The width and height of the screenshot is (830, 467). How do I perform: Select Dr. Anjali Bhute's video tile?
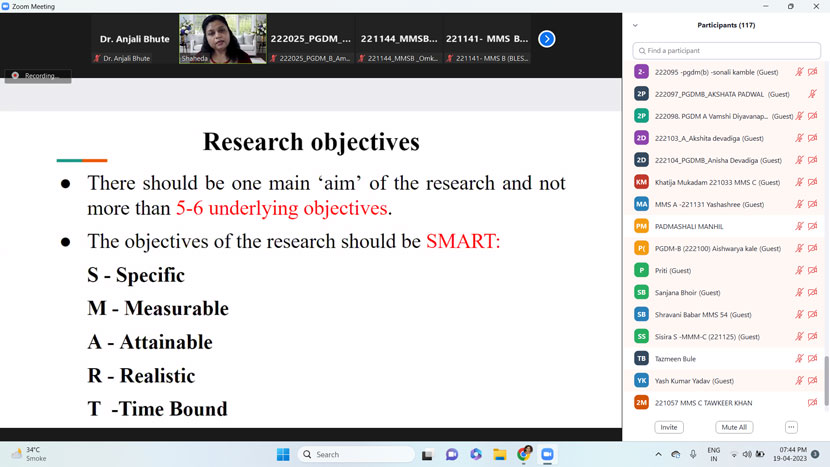pyautogui.click(x=134, y=39)
